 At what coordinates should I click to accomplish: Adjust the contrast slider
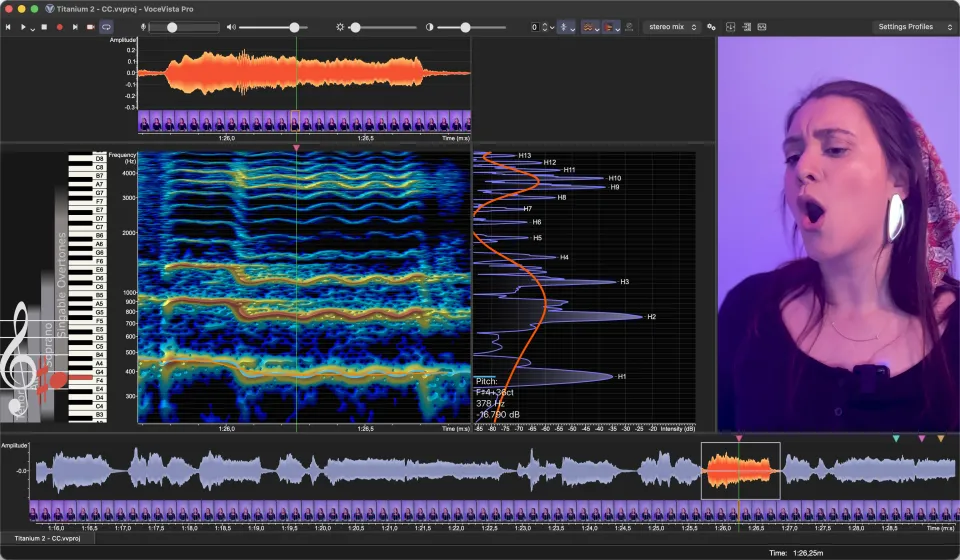pyautogui.click(x=471, y=27)
